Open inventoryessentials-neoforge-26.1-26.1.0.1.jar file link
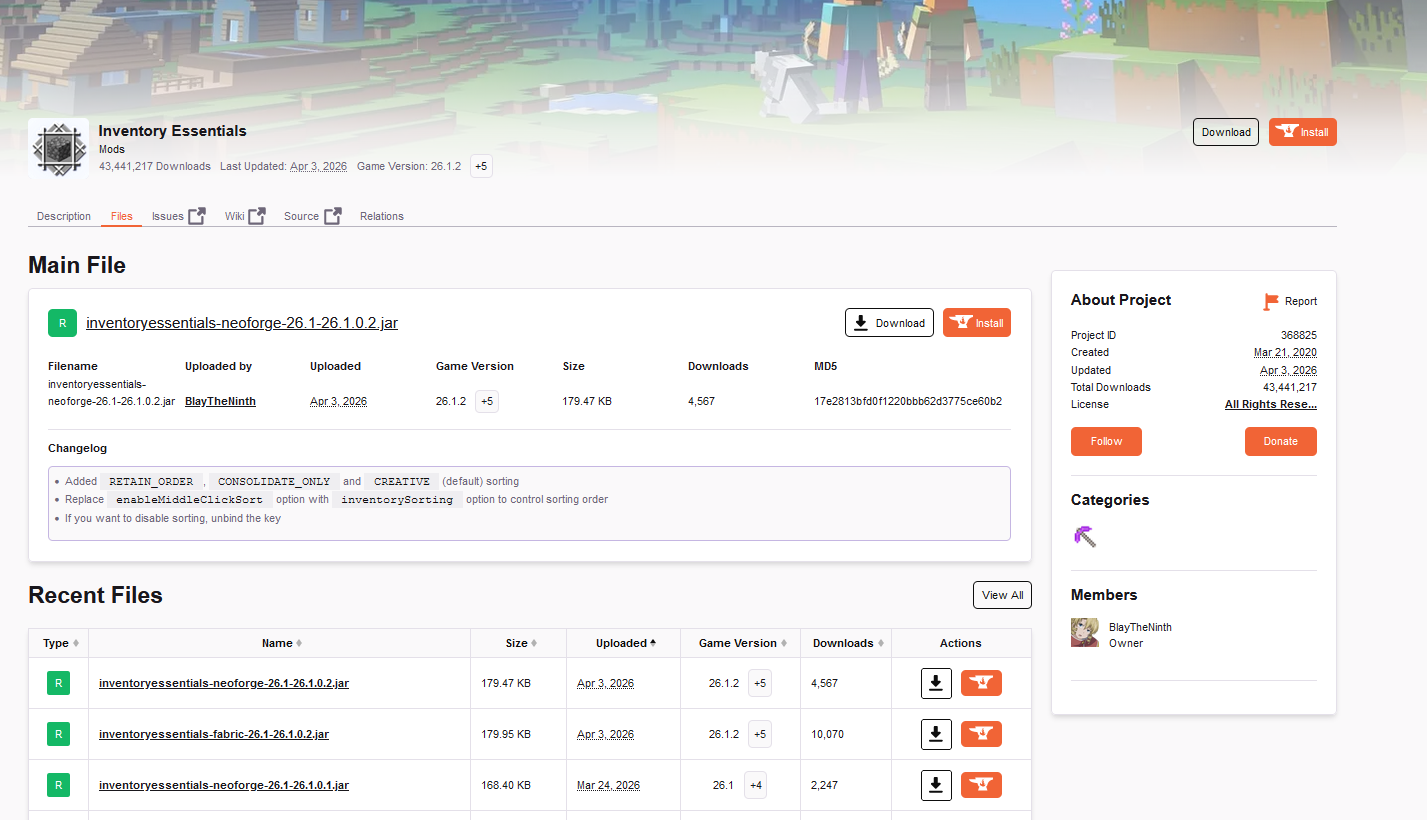This screenshot has width=1427, height=820. (224, 785)
